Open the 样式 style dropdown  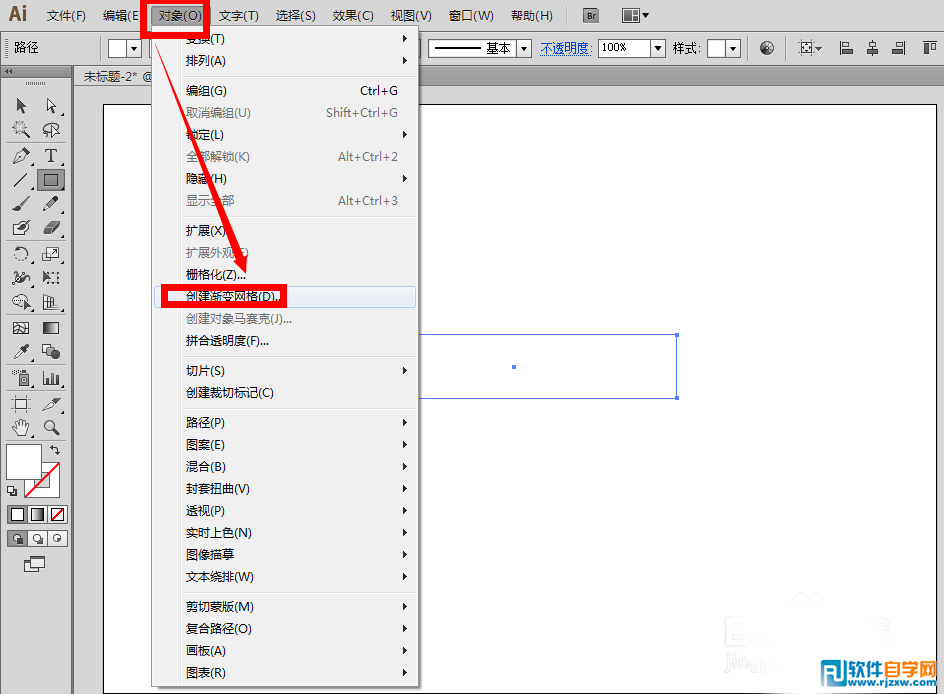(733, 48)
